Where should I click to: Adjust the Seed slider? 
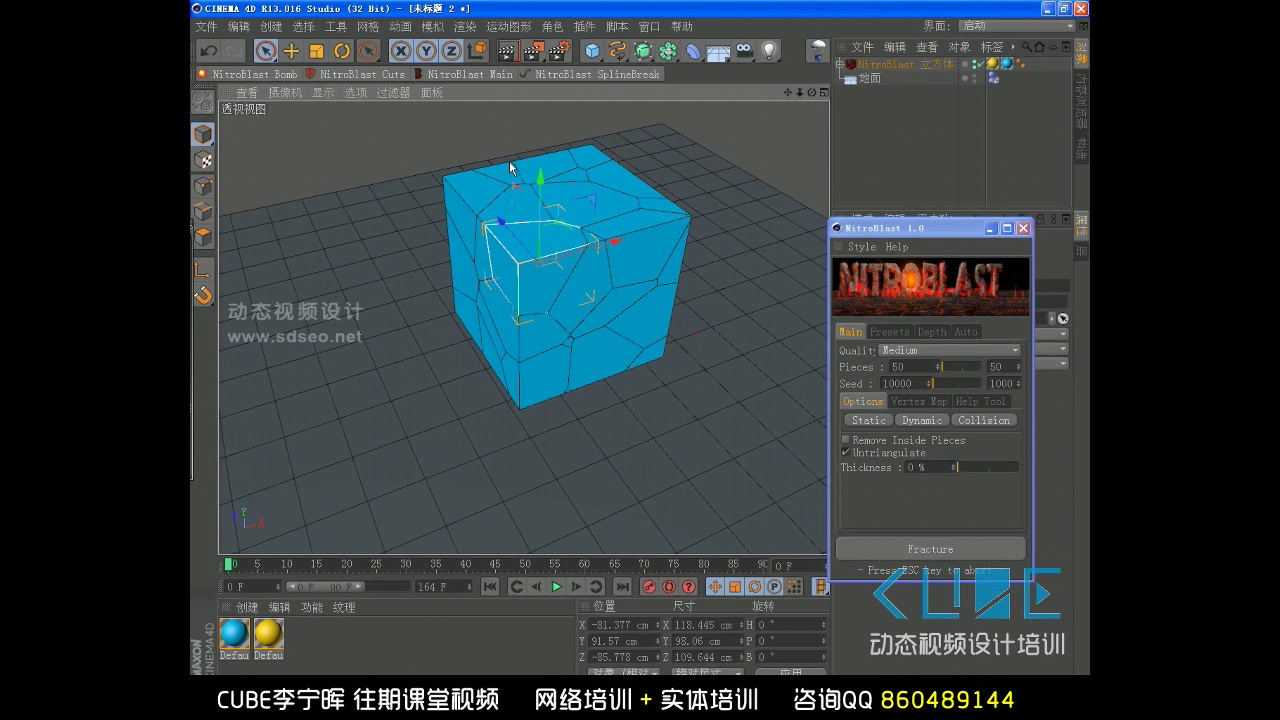tap(957, 384)
